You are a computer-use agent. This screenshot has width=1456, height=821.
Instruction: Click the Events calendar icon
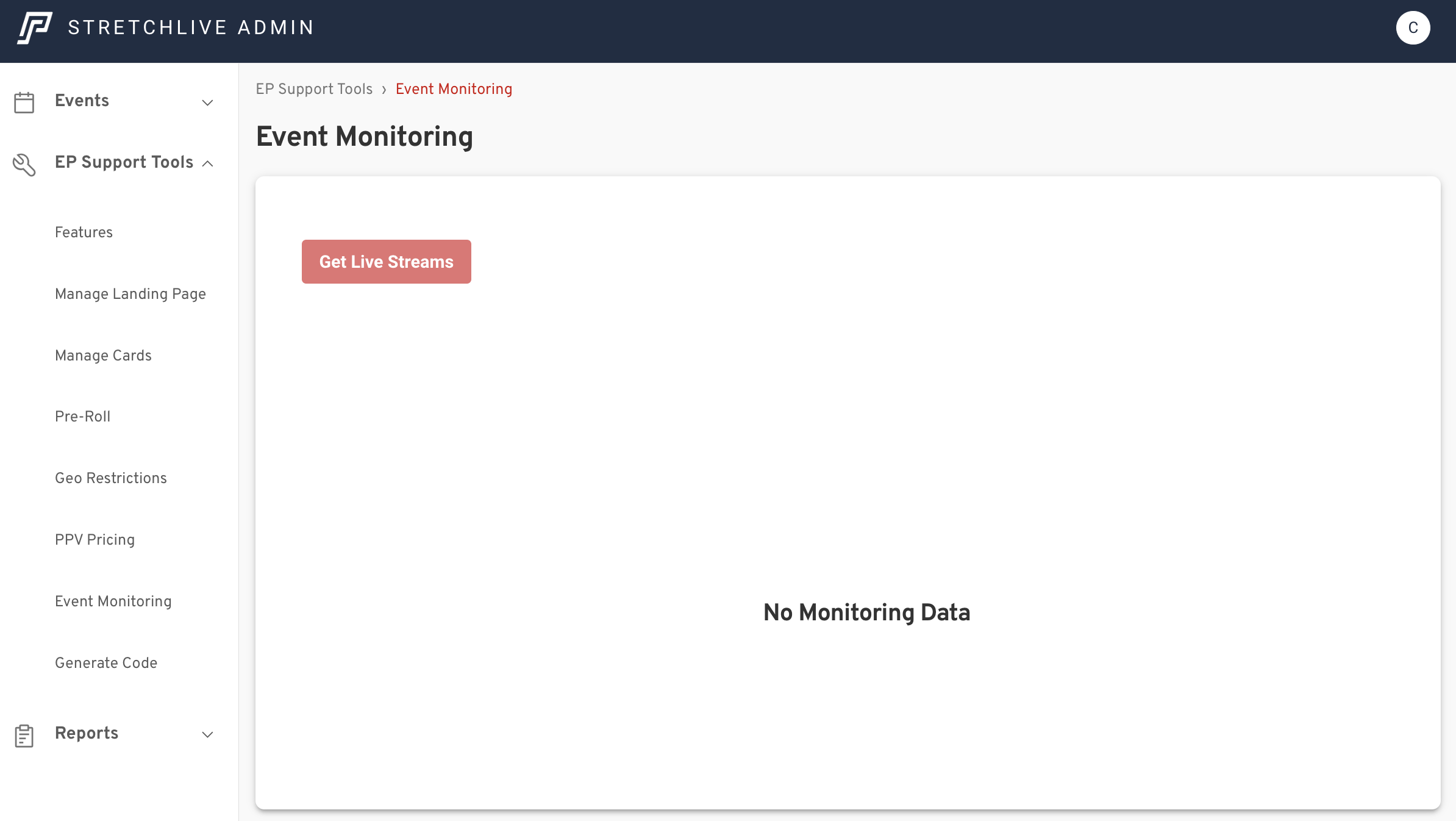[24, 102]
